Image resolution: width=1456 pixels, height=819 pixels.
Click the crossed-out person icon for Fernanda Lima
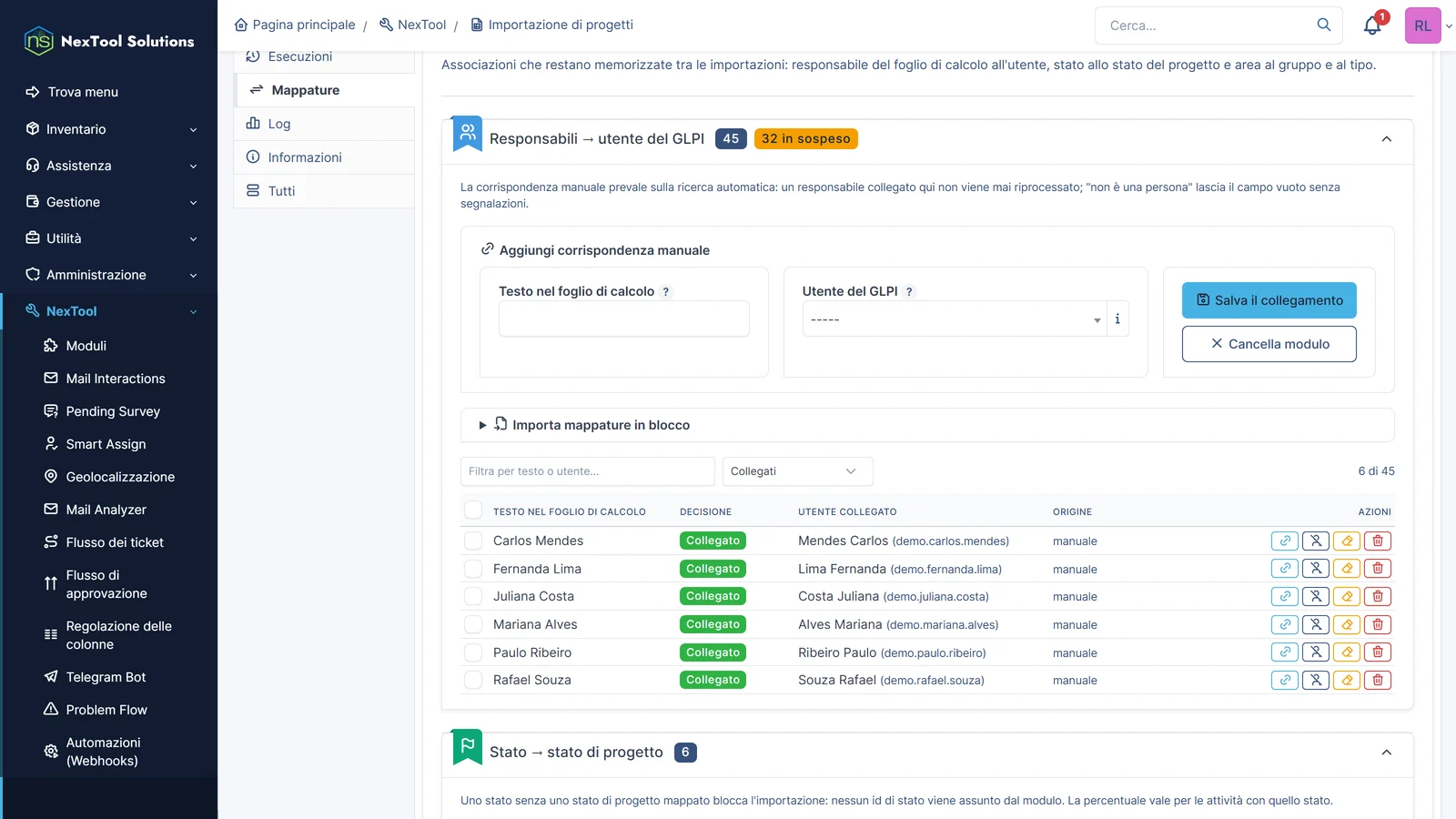[1316, 569]
